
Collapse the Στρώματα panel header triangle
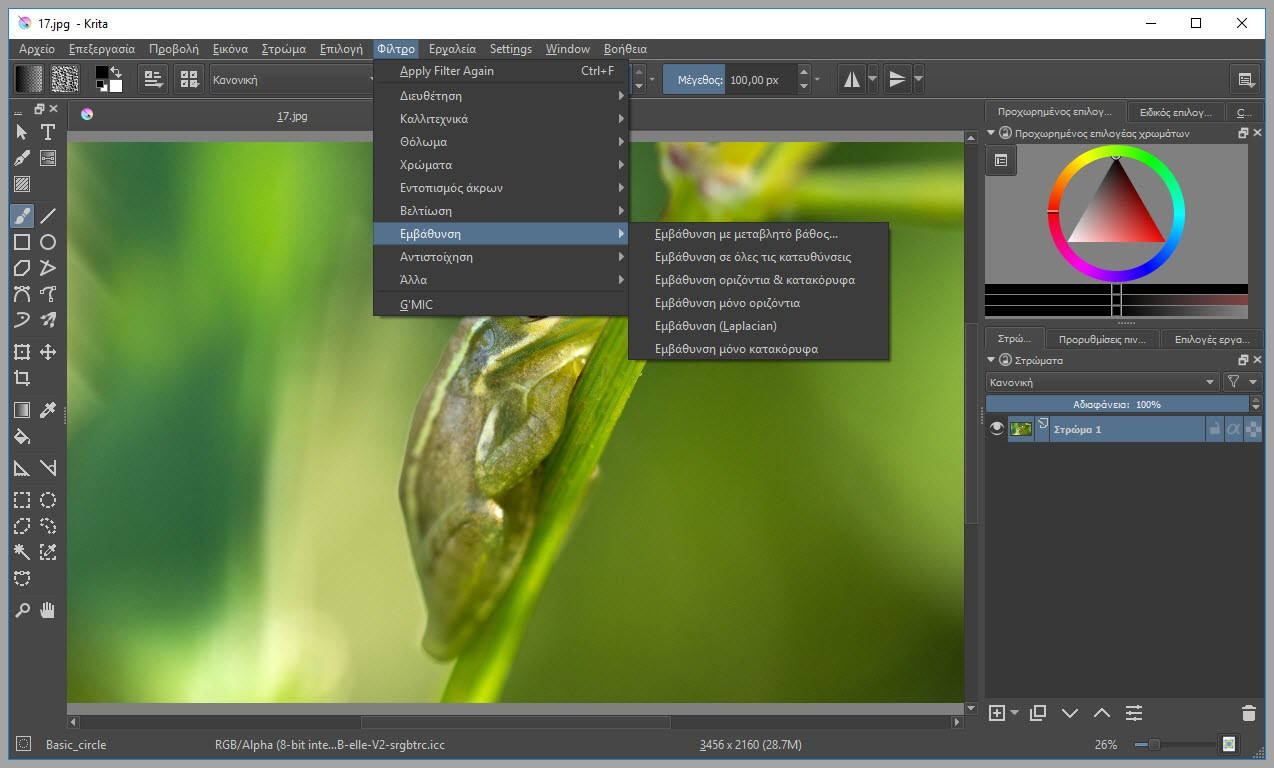point(989,360)
